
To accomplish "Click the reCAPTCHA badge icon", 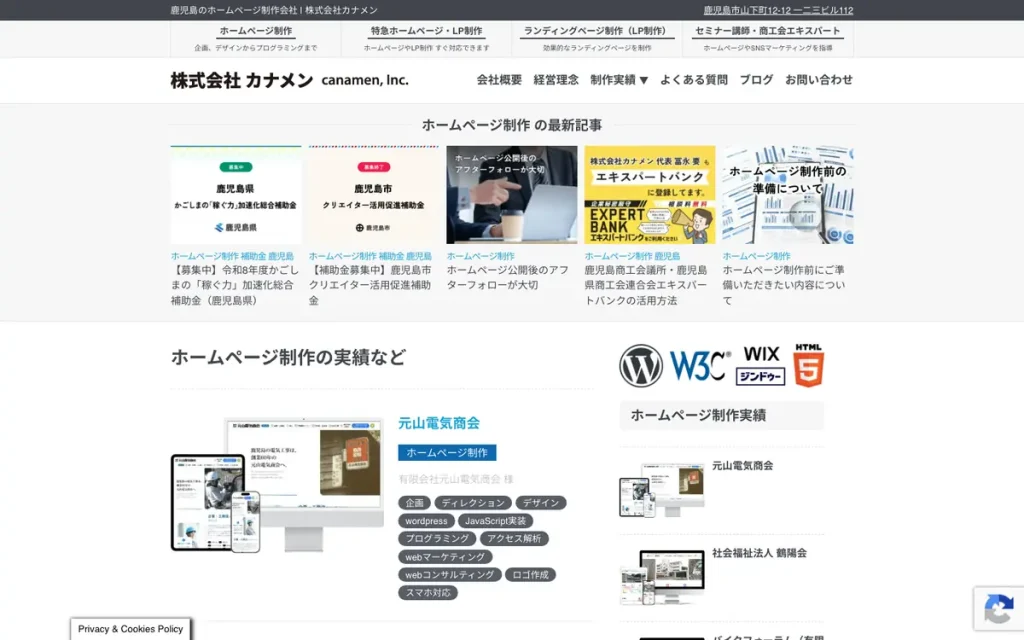I will click(999, 609).
